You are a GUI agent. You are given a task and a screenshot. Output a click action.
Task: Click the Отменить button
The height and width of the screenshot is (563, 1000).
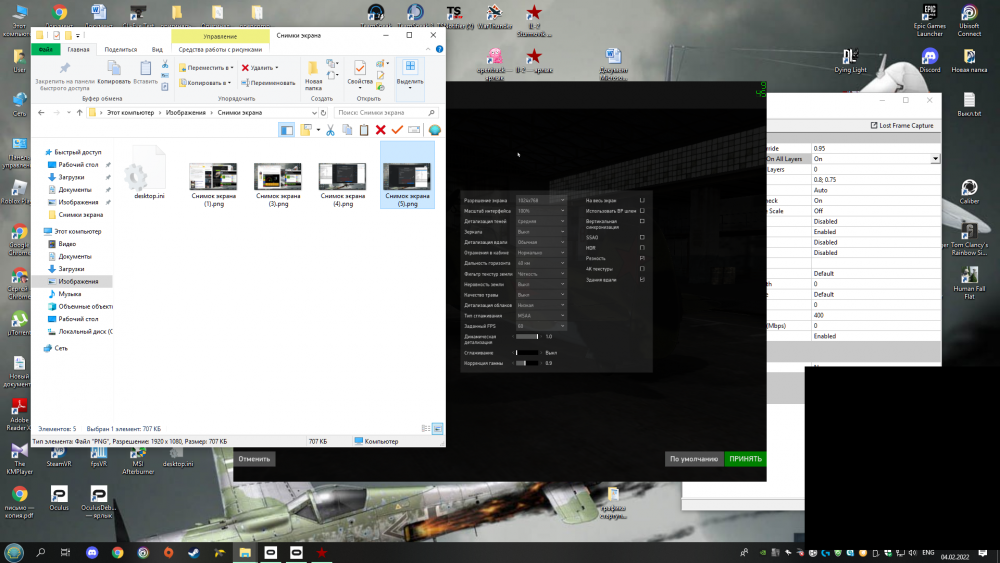tap(254, 459)
